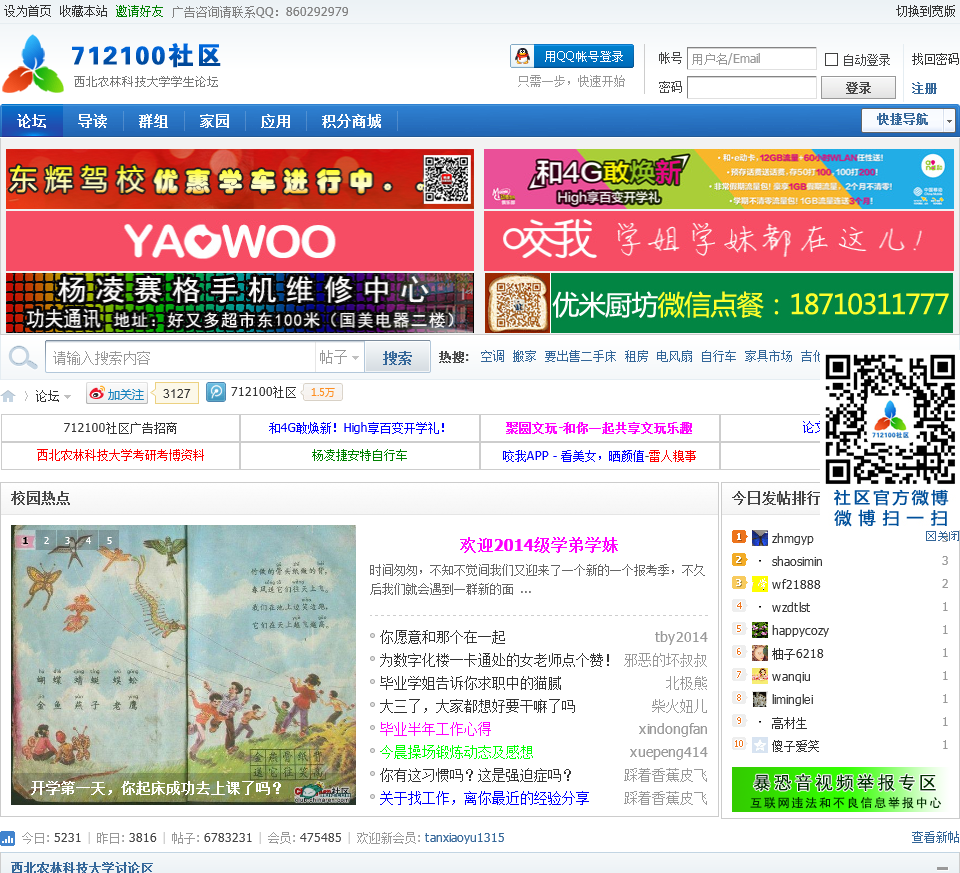The width and height of the screenshot is (960, 873).
Task: Focus the 请输入搜索内容 search box
Action: click(180, 357)
